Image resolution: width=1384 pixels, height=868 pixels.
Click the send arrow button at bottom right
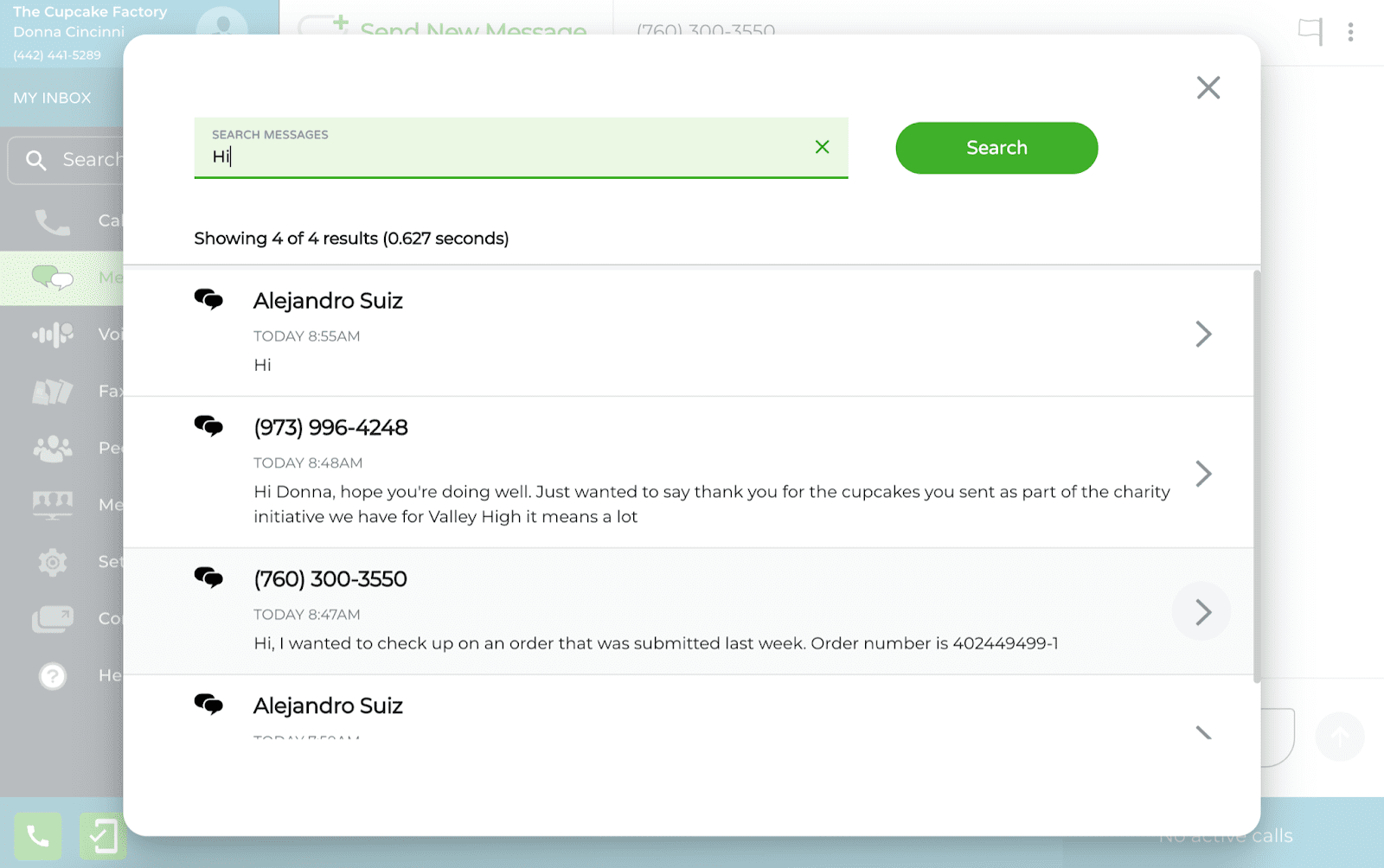1340,737
